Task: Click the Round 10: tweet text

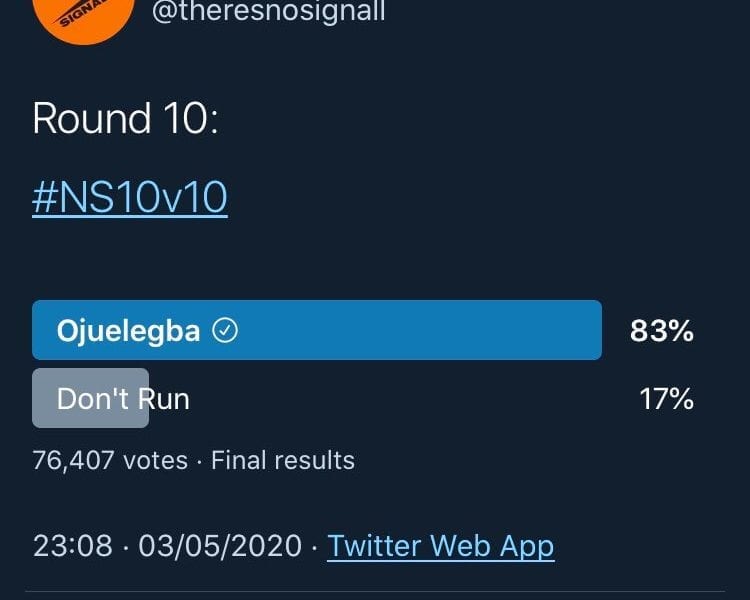Action: coord(126,119)
